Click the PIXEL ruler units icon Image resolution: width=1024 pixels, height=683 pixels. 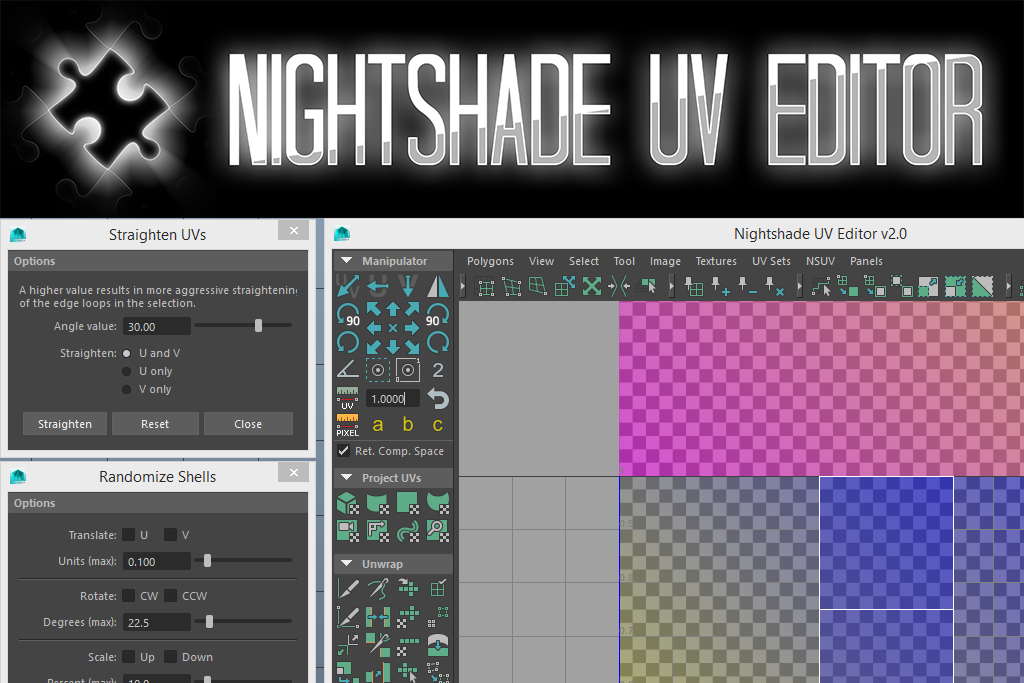click(x=347, y=425)
